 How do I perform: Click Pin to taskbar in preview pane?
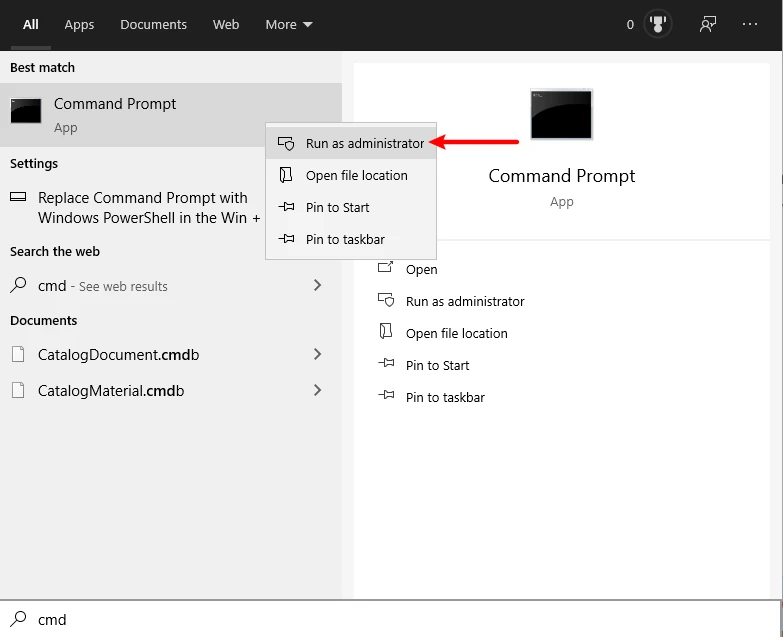point(445,397)
